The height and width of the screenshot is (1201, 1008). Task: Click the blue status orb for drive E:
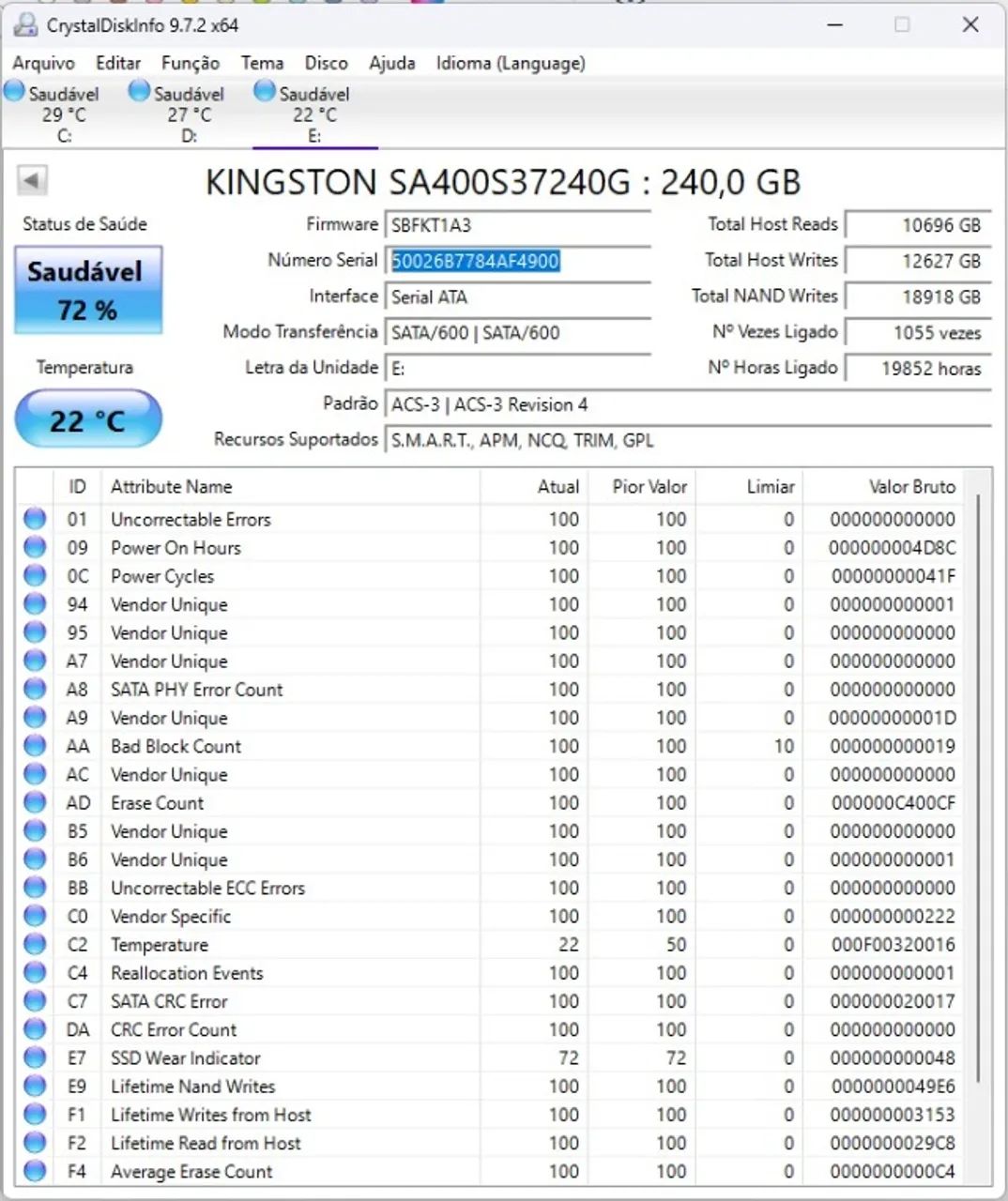coord(265,91)
